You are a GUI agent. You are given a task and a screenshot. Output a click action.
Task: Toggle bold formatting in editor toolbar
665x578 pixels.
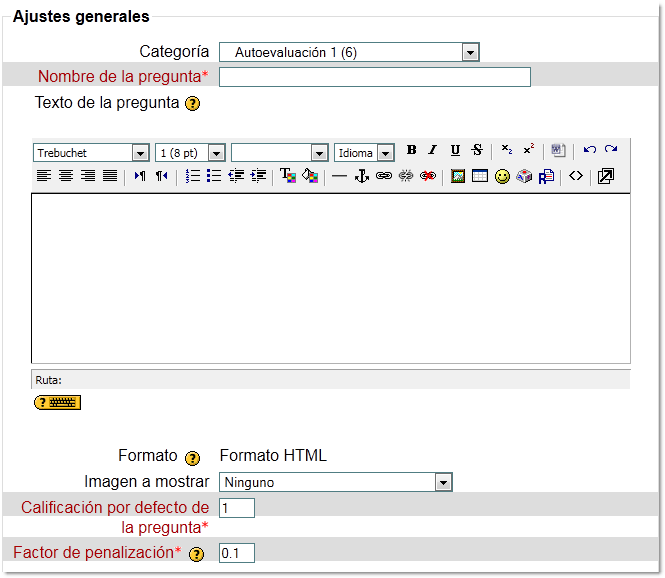(412, 151)
